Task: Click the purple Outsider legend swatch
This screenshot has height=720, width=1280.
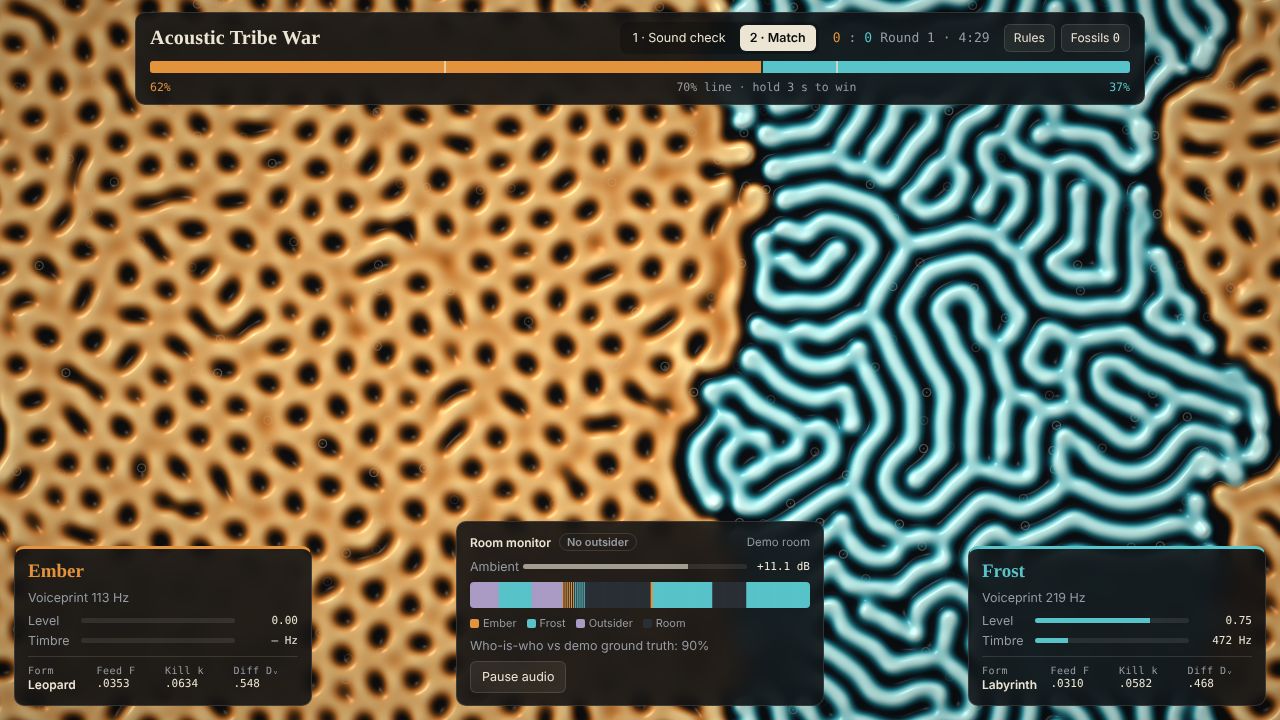Action: coord(580,623)
